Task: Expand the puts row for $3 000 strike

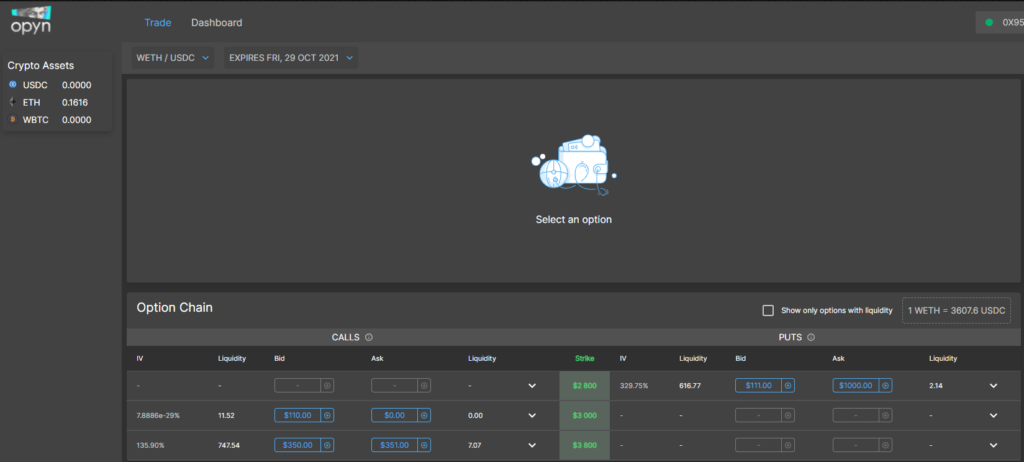Action: pos(993,415)
